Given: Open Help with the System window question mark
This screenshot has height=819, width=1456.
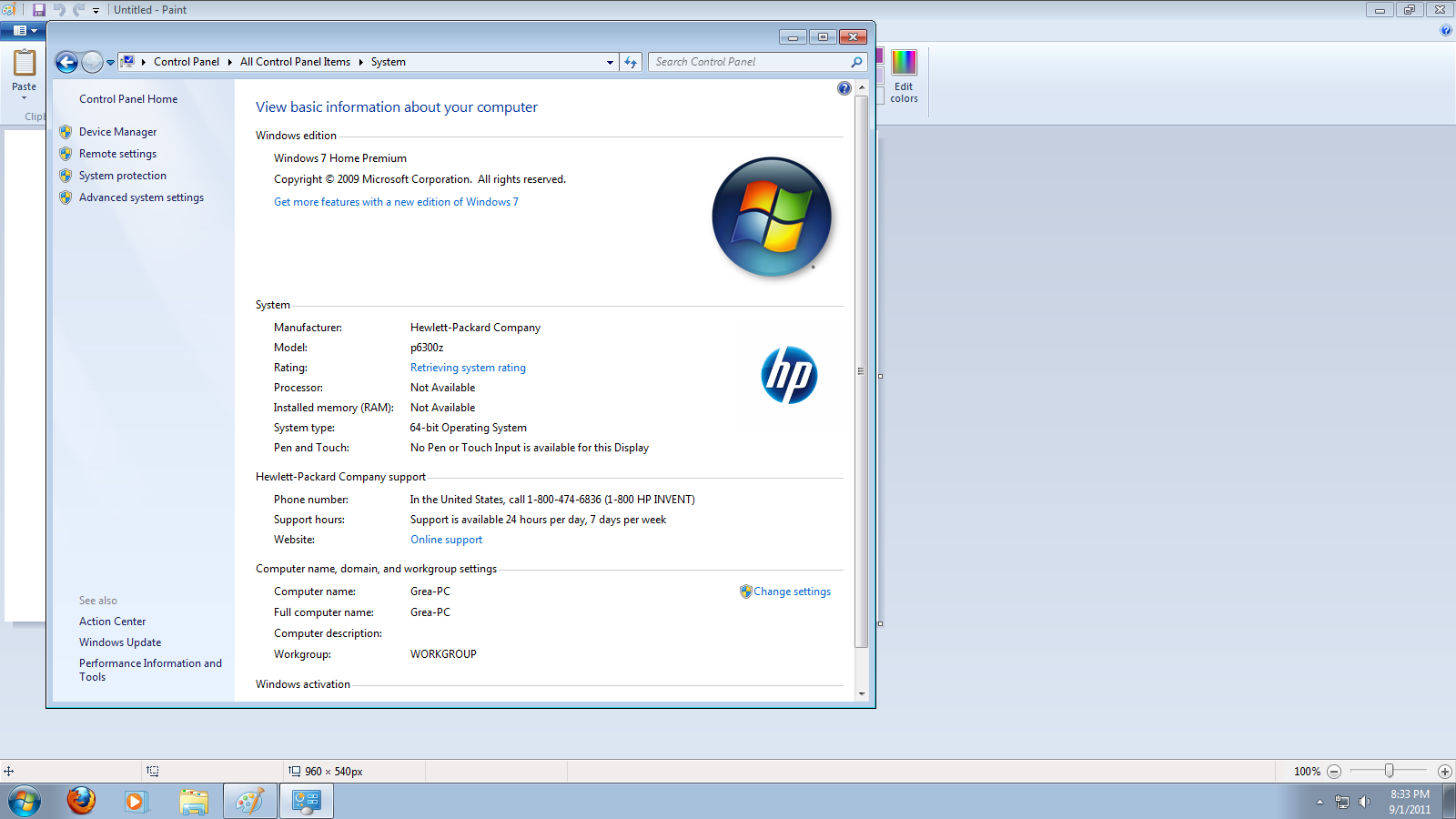Looking at the screenshot, I should (x=844, y=88).
